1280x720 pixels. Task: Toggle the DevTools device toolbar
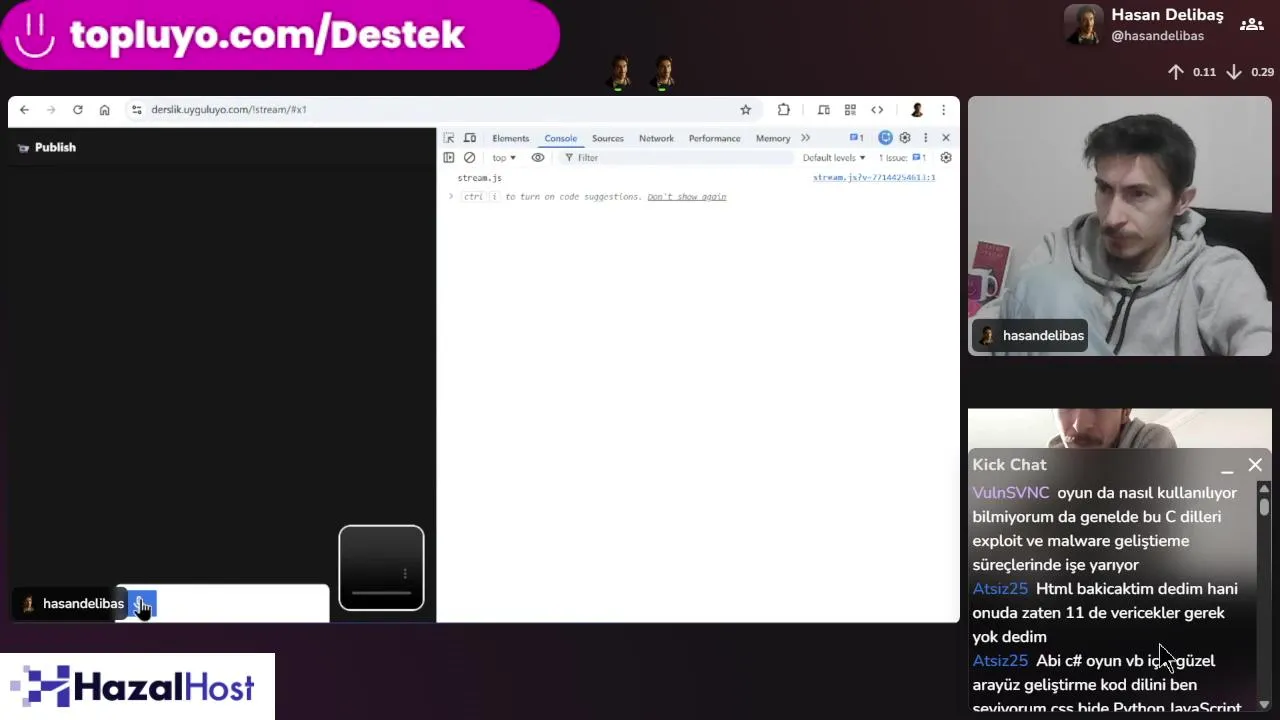(x=470, y=138)
